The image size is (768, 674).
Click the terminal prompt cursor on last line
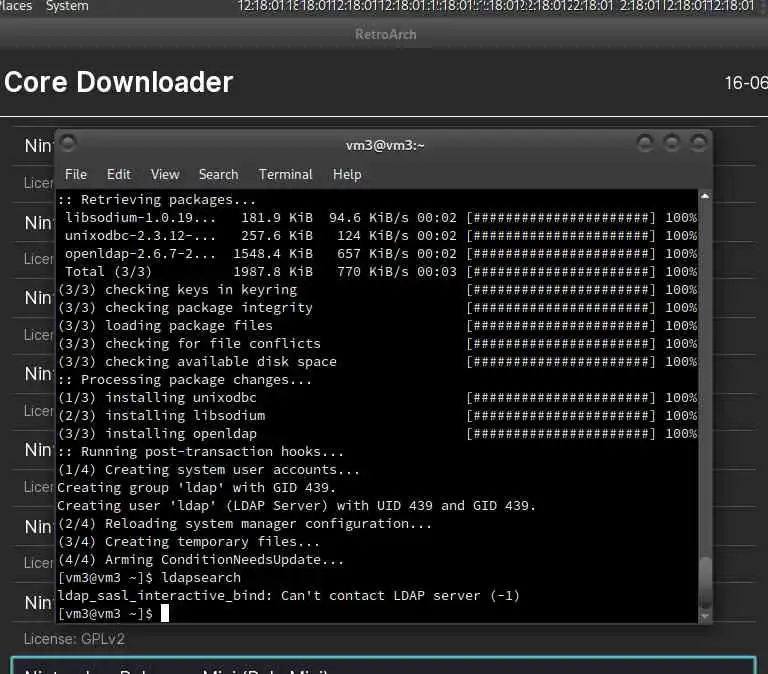coord(165,613)
